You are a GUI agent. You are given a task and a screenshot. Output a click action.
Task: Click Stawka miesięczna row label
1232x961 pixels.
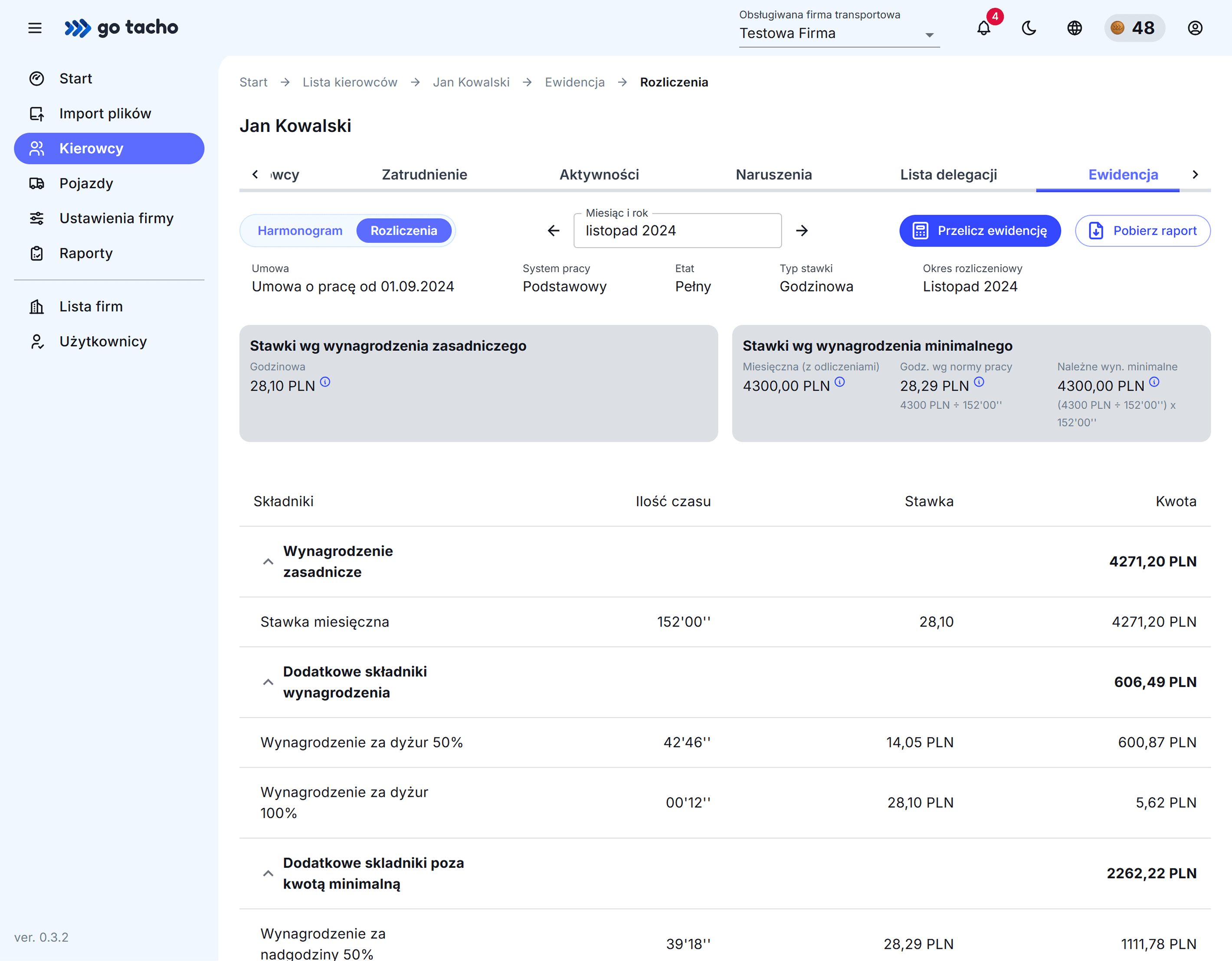tap(325, 622)
